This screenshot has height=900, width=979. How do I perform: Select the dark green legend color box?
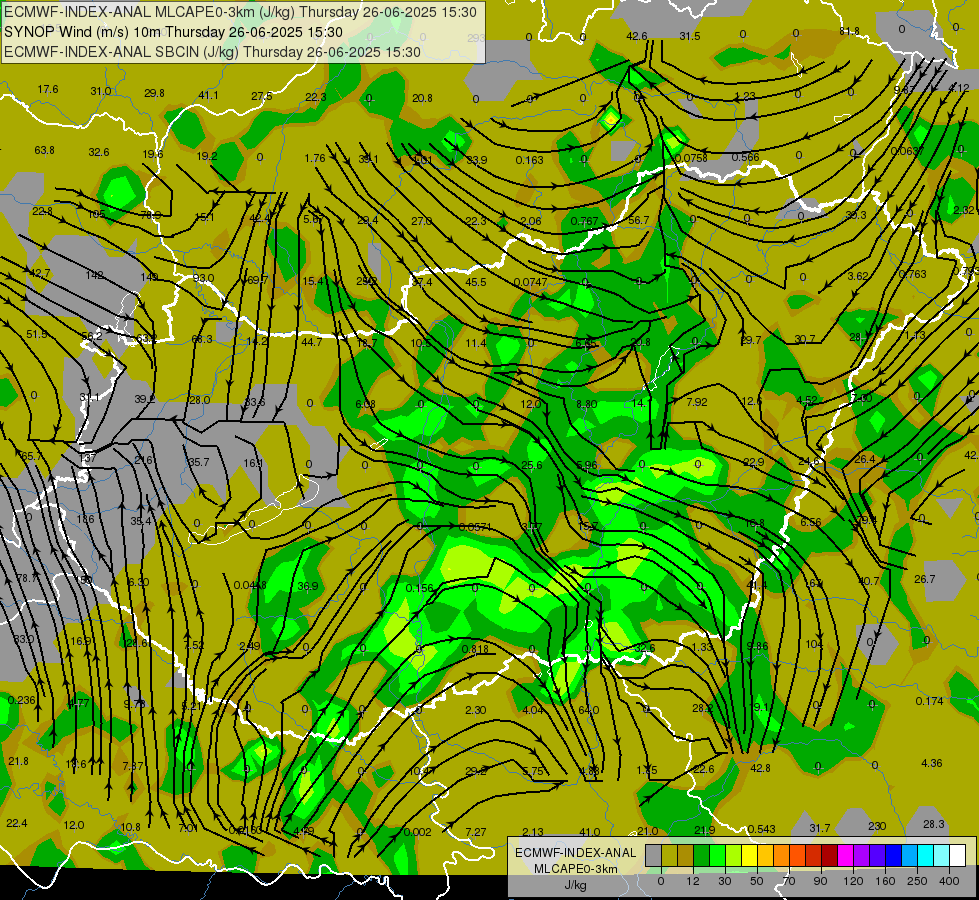[x=702, y=855]
